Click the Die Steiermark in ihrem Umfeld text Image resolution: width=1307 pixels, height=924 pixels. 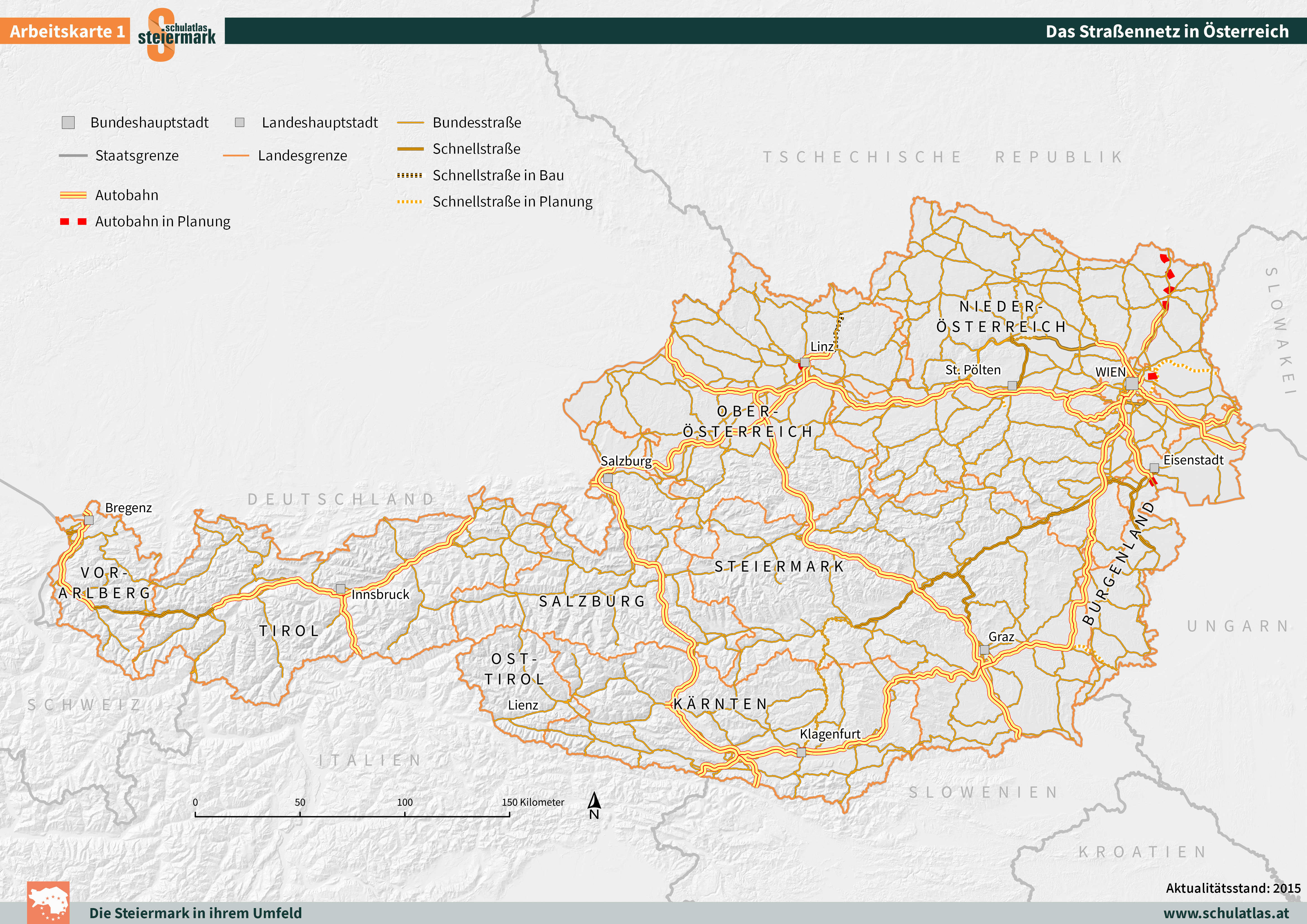195,913
